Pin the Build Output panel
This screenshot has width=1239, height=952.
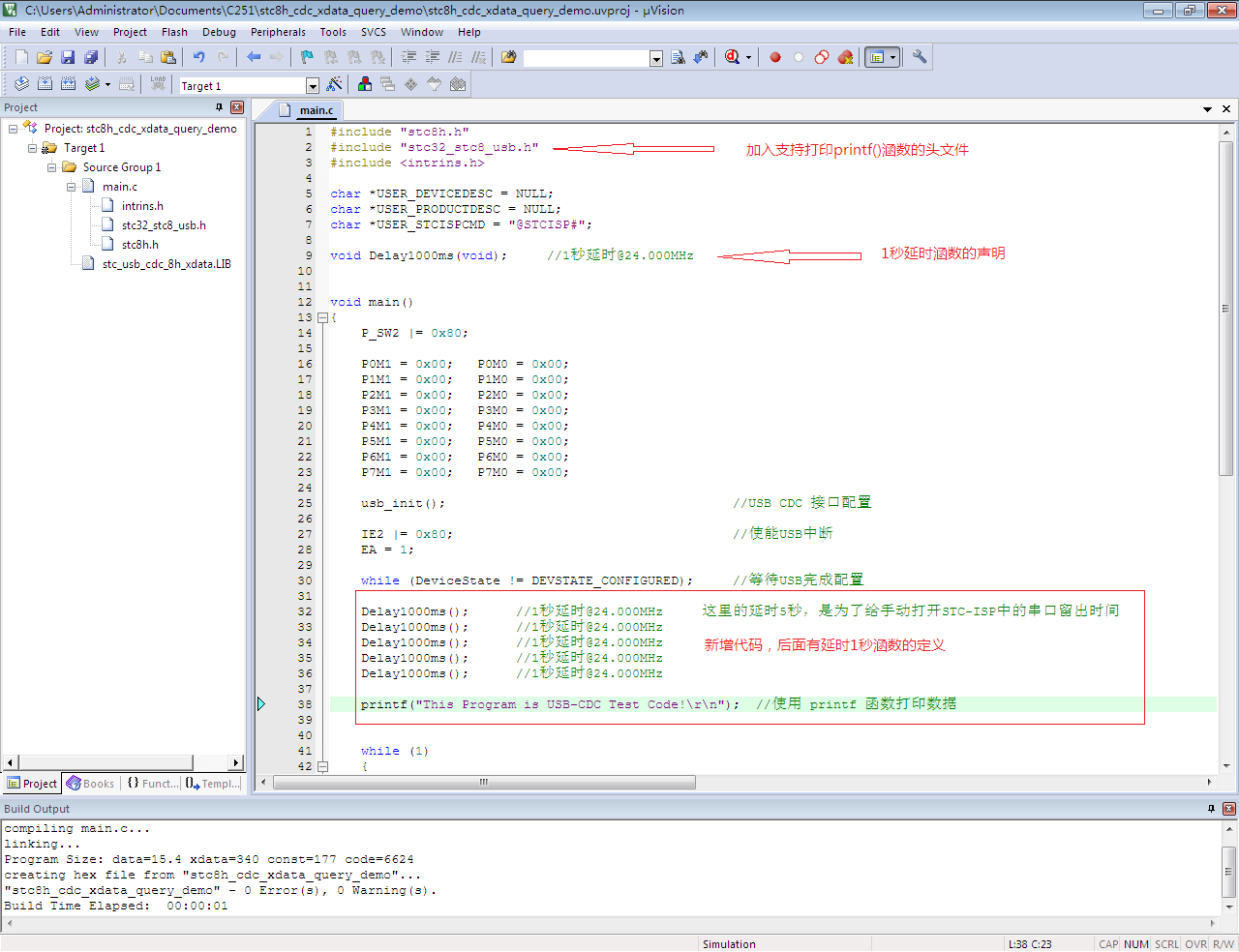point(1211,809)
